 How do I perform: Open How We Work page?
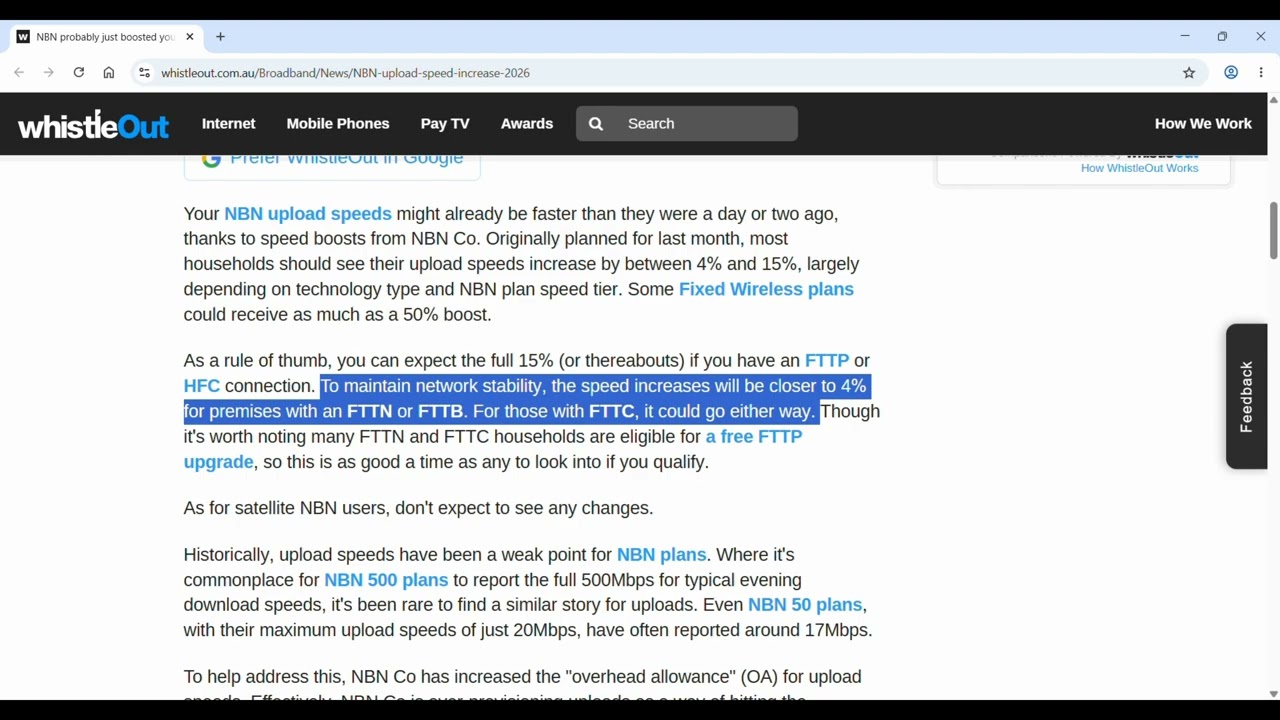1203,124
